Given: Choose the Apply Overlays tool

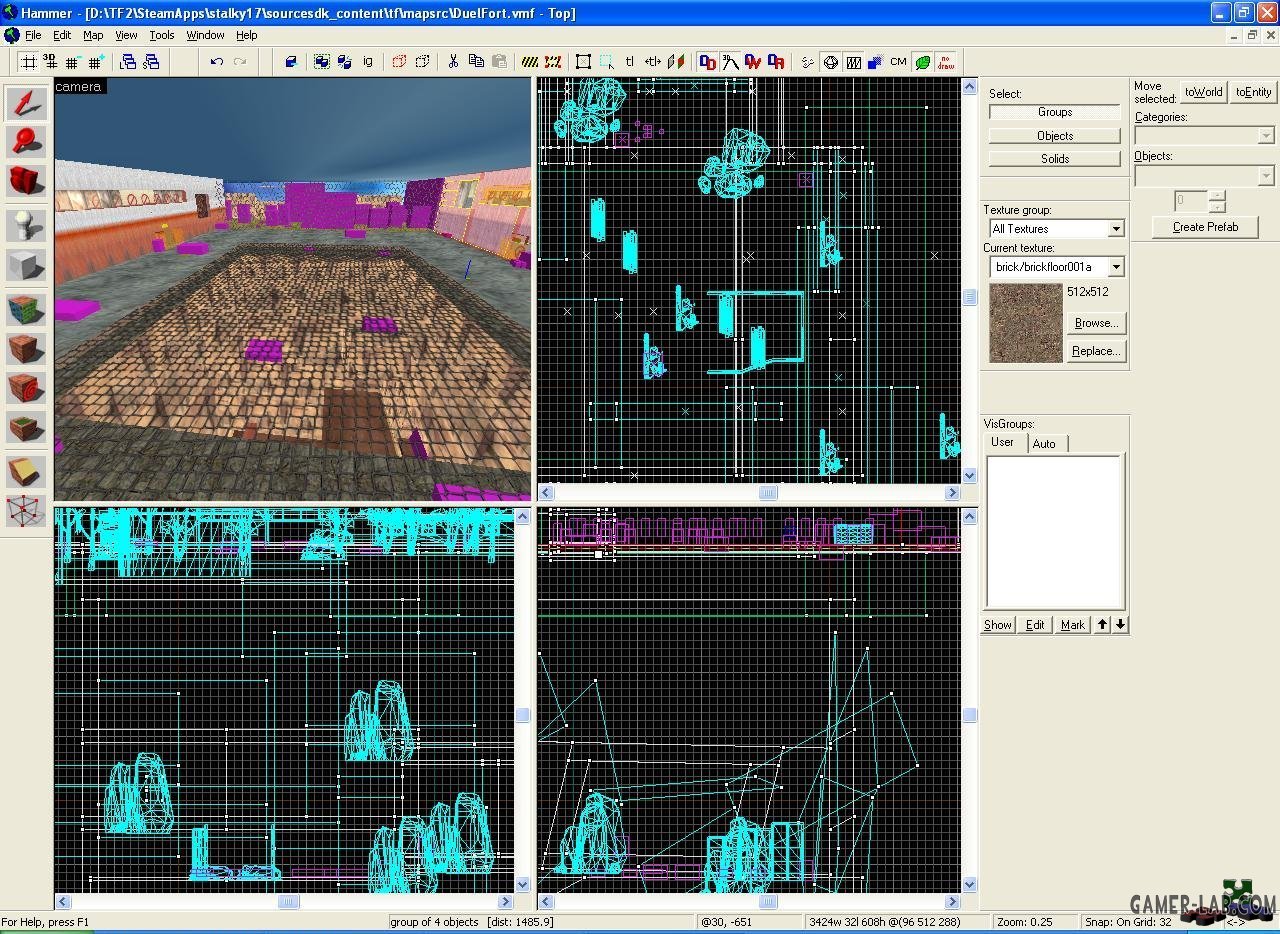Looking at the screenshot, I should coord(26,427).
